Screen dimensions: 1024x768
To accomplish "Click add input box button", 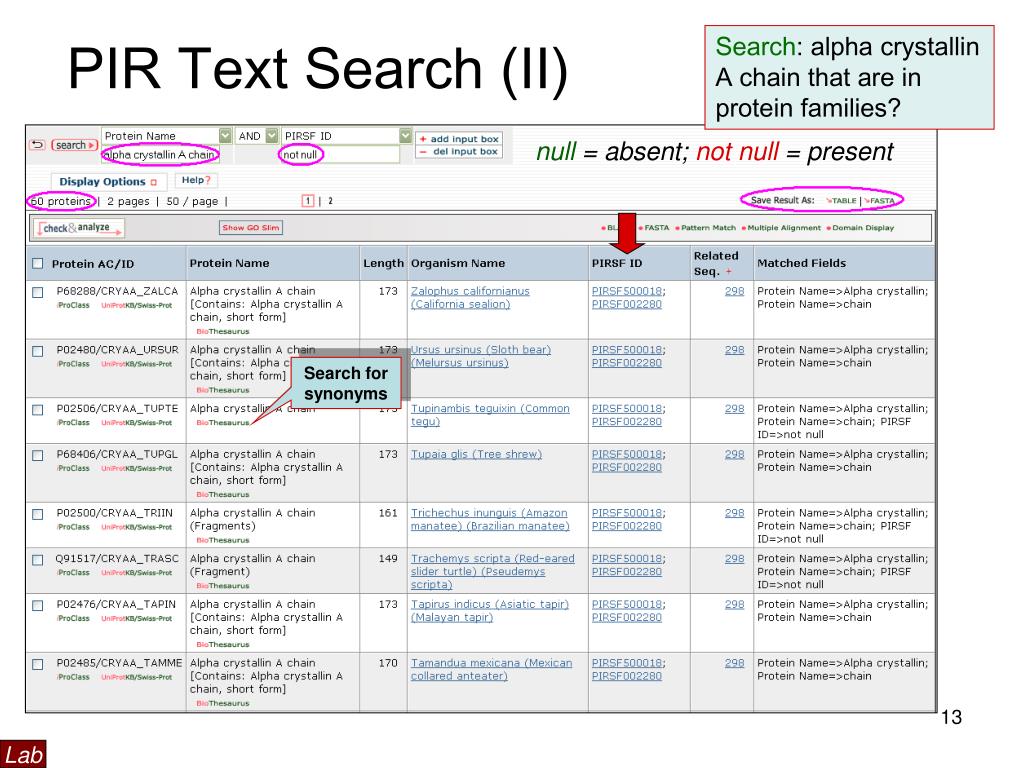I will pos(458,138).
